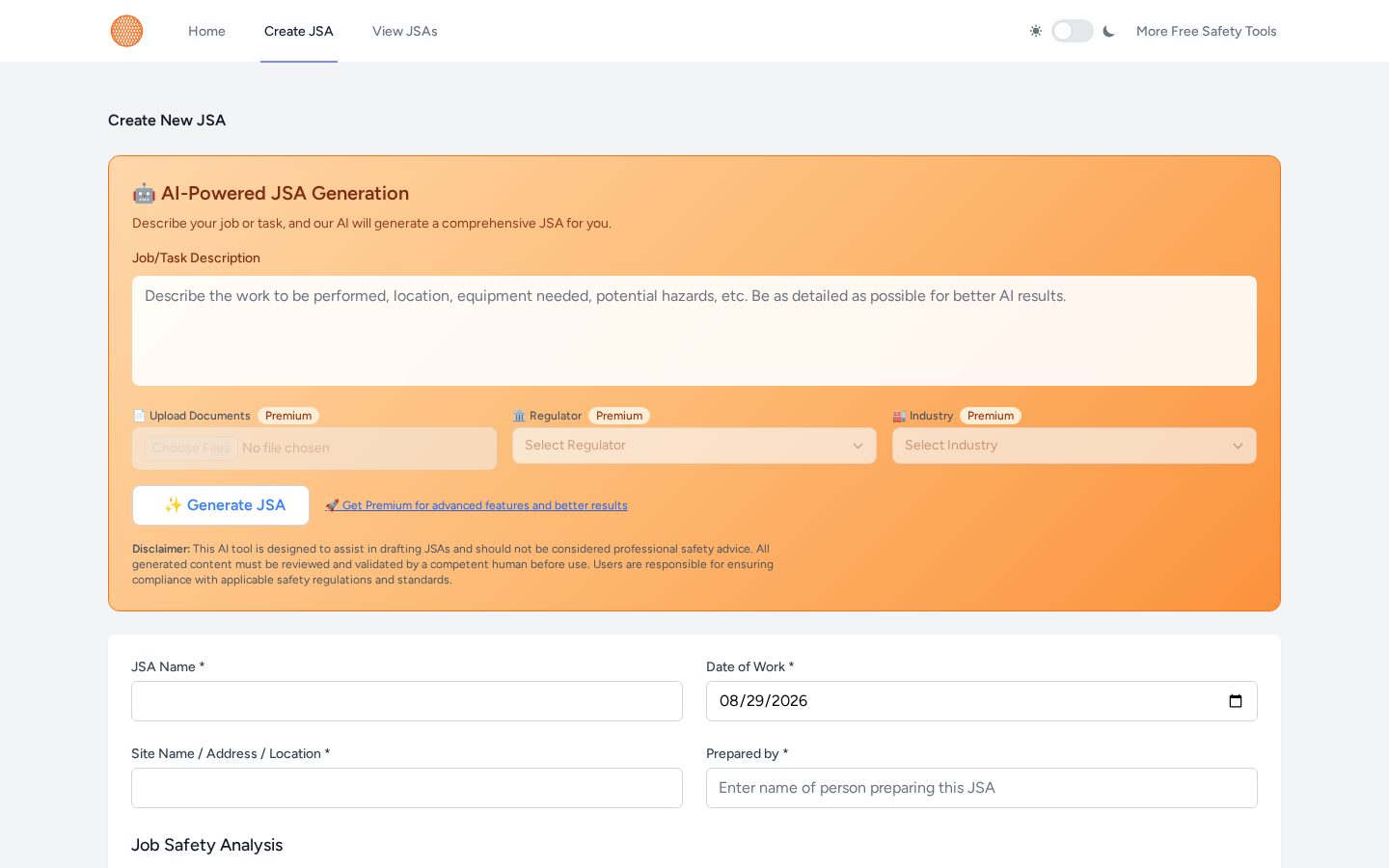1389x868 pixels.
Task: Open the Select Industry dropdown
Action: pyautogui.click(x=1075, y=446)
